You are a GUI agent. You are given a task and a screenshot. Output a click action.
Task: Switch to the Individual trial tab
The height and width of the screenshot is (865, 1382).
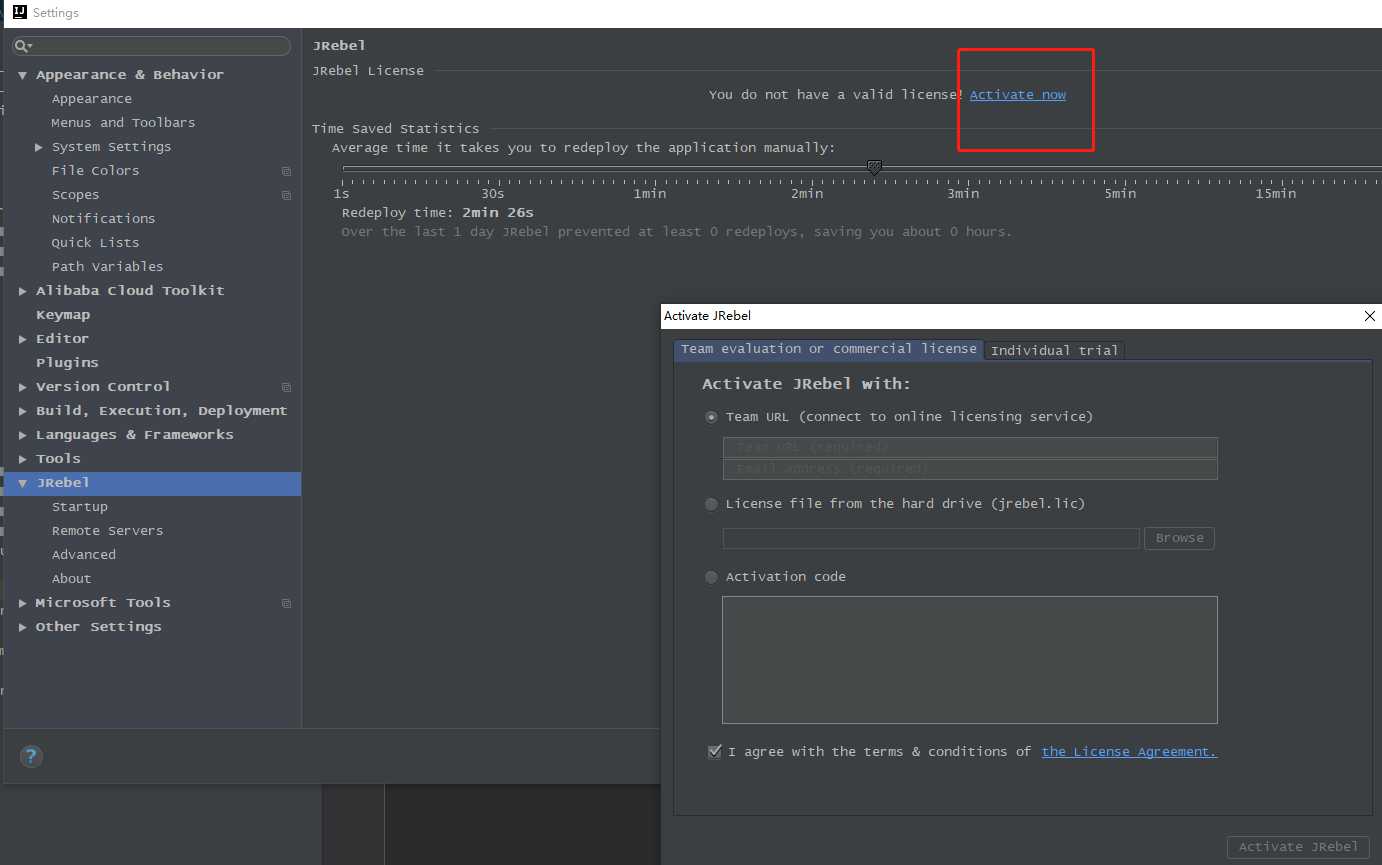[1054, 350]
